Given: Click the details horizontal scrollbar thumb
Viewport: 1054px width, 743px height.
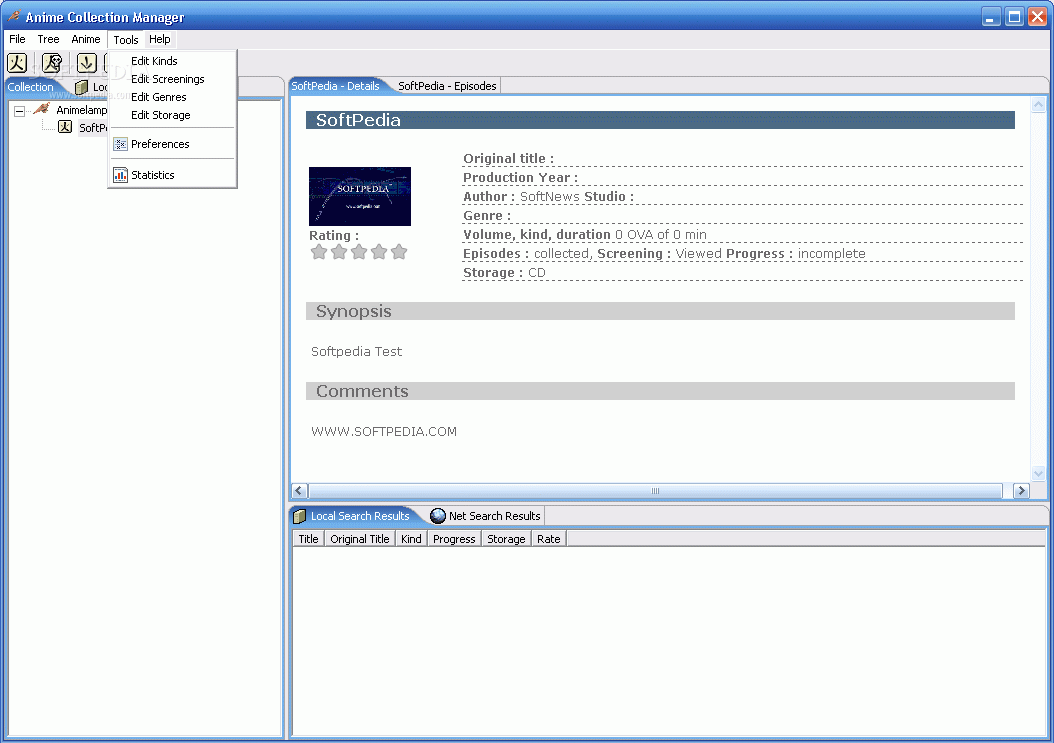Looking at the screenshot, I should point(655,491).
